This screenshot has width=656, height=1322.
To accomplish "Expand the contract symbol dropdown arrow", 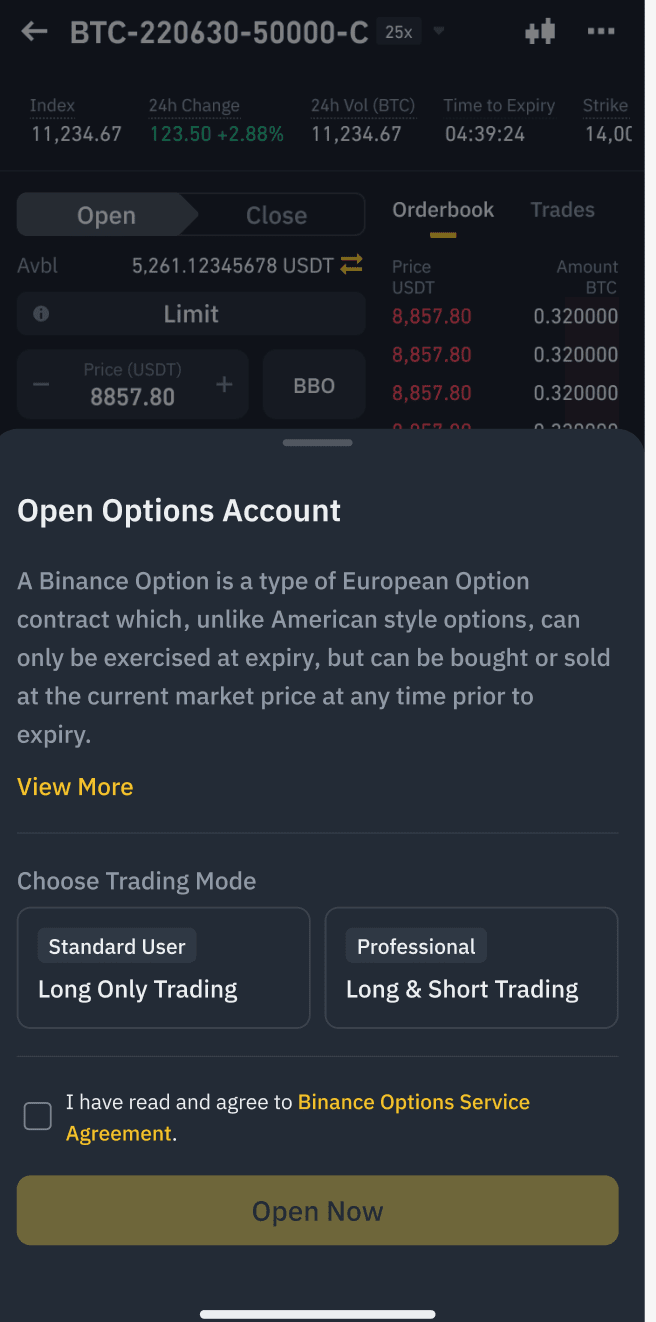I will 438,32.
